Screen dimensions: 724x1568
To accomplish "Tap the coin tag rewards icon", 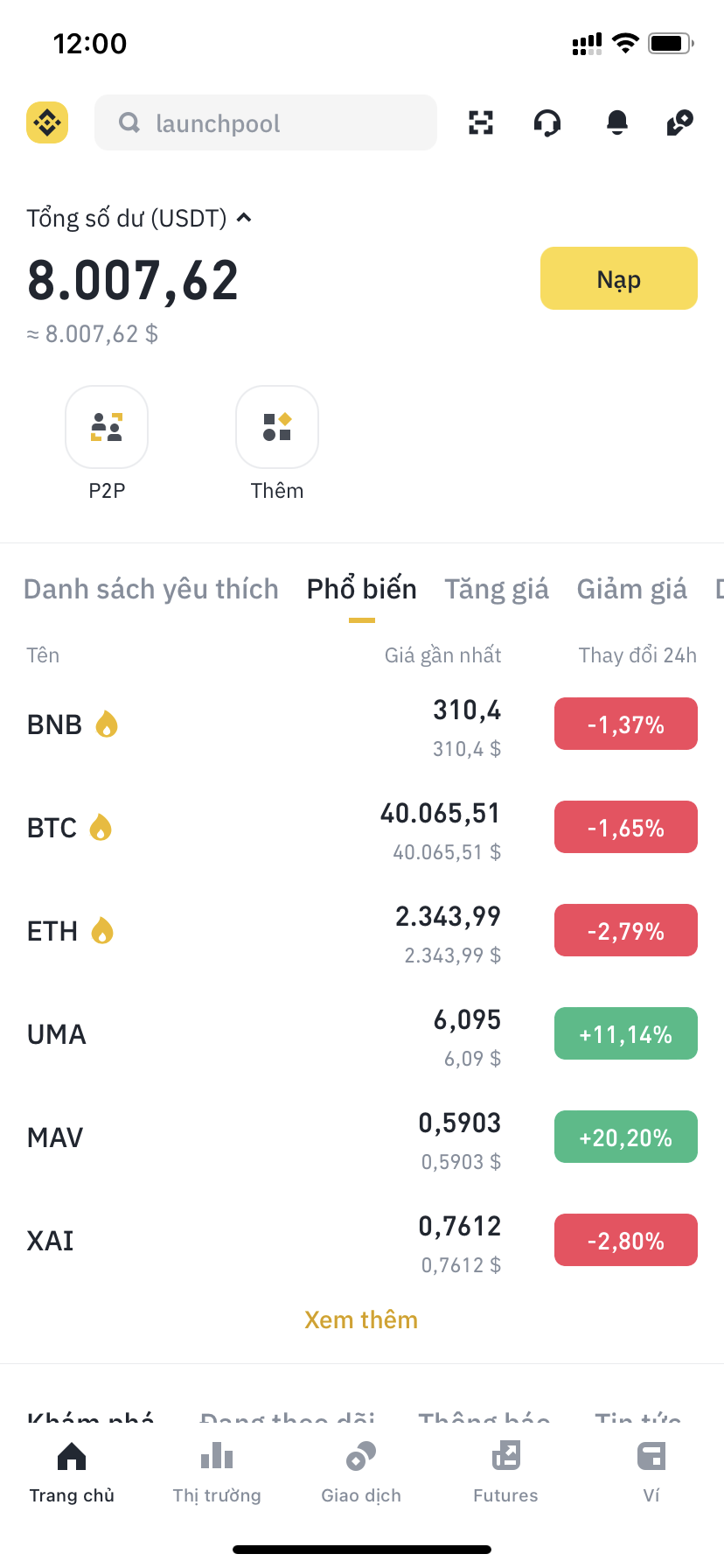I will tap(679, 122).
